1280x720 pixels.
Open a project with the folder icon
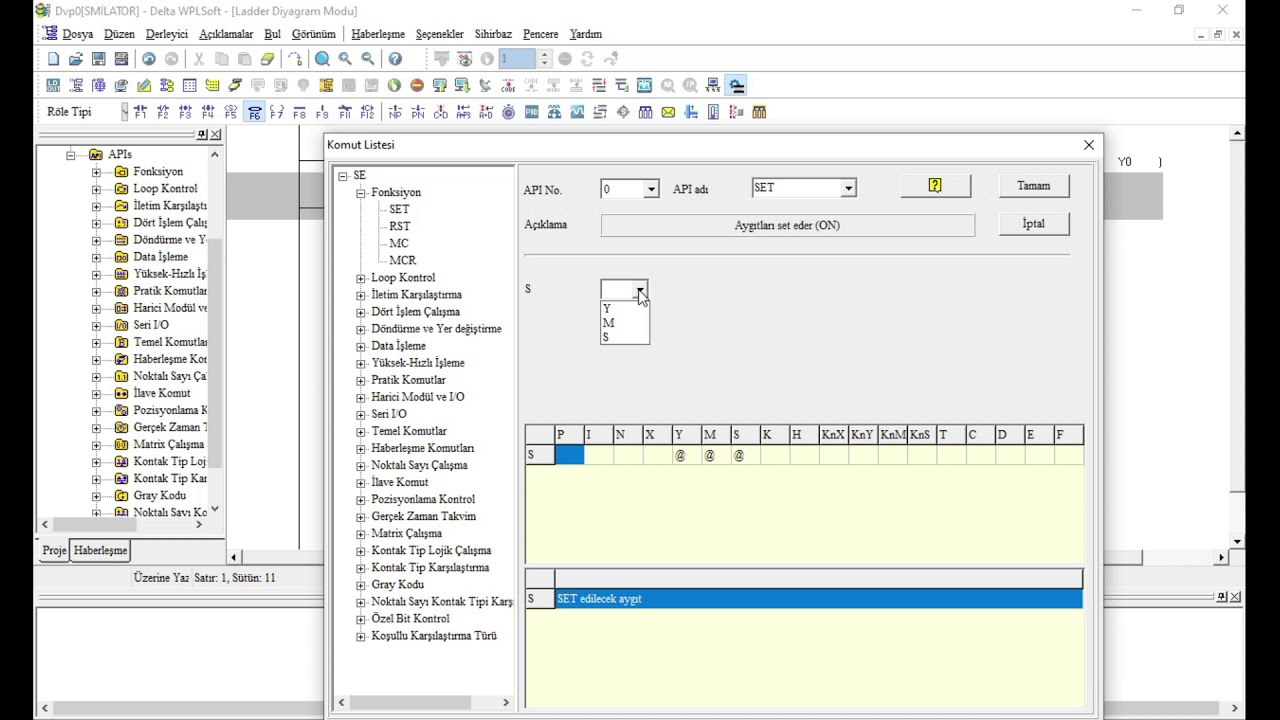76,59
